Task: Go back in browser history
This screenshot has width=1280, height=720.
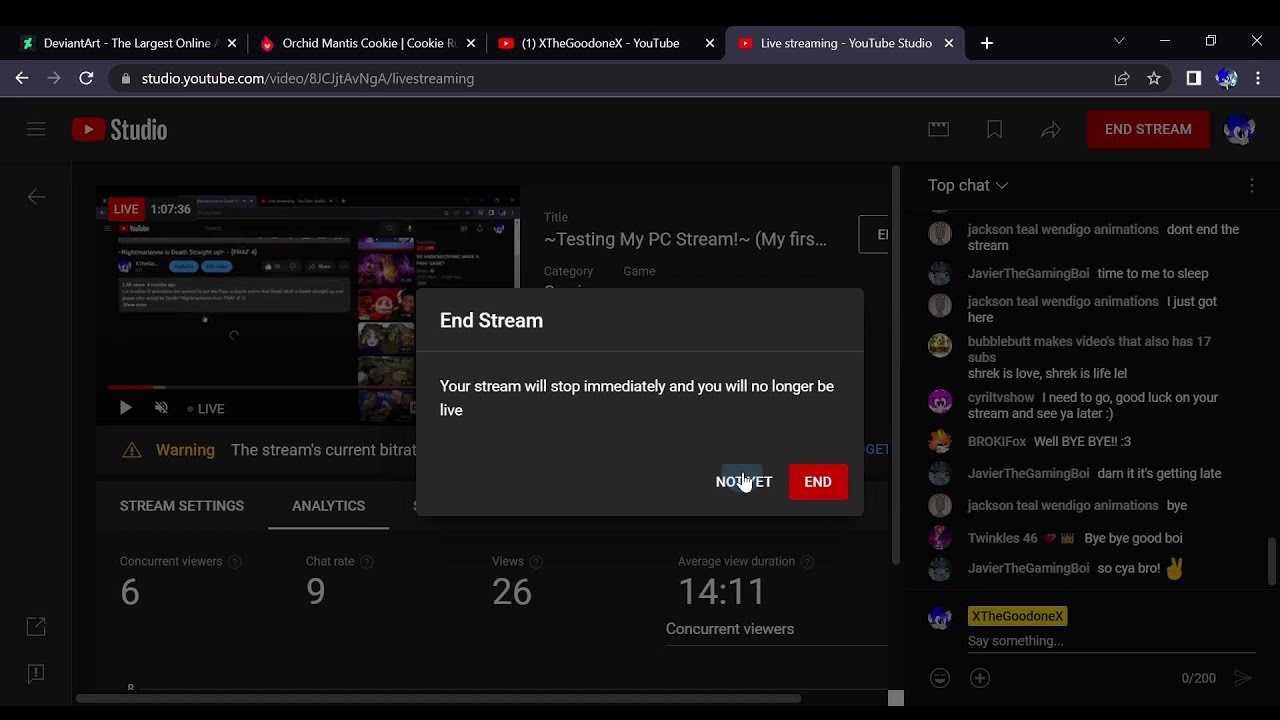Action: (22, 78)
